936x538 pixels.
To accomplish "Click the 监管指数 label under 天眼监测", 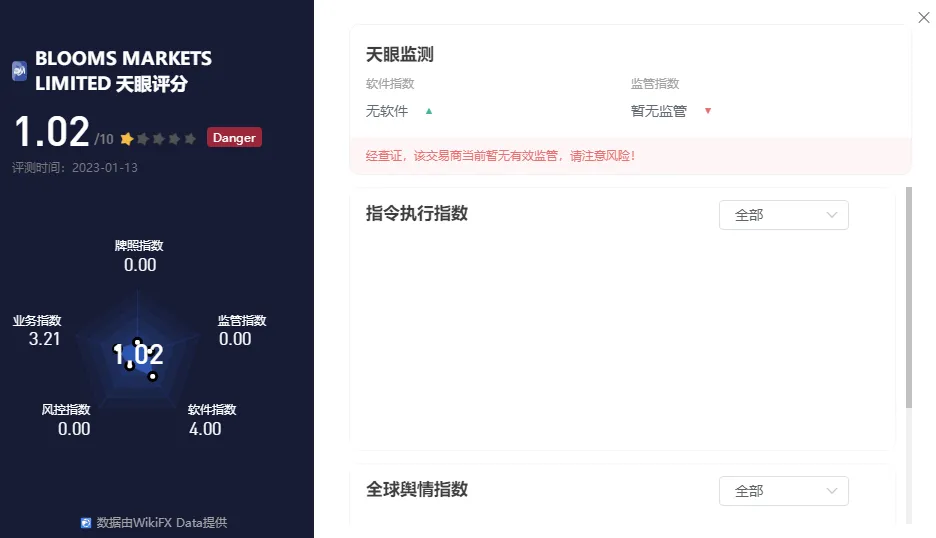I will point(655,84).
